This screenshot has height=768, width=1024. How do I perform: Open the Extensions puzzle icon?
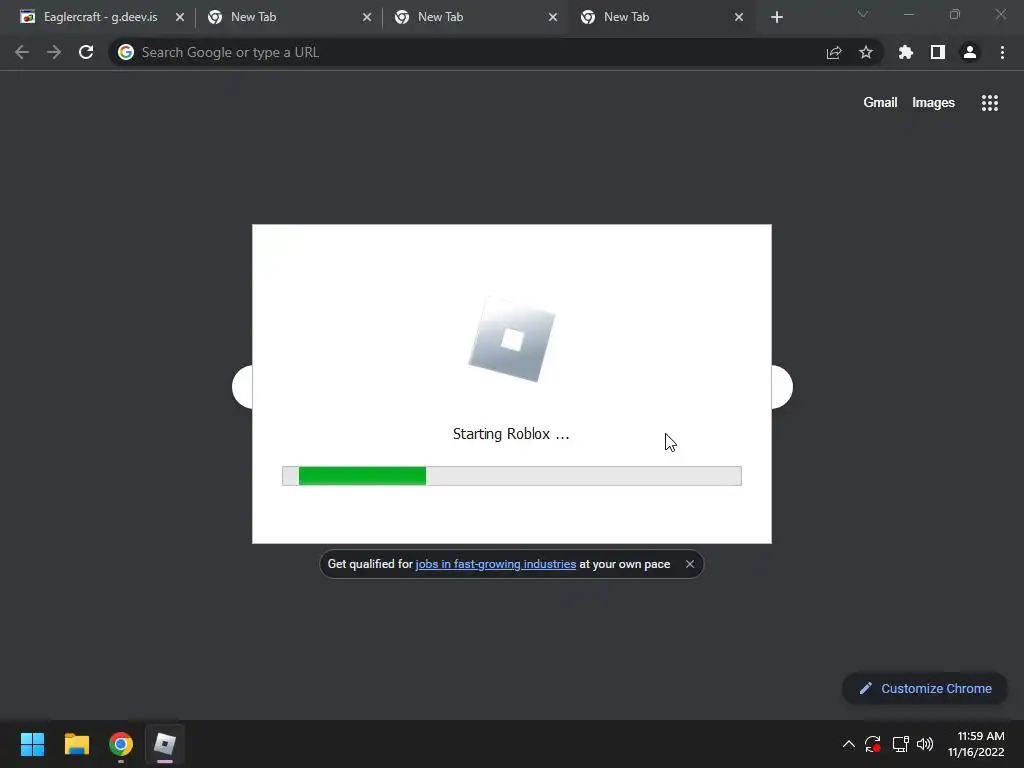pos(906,52)
